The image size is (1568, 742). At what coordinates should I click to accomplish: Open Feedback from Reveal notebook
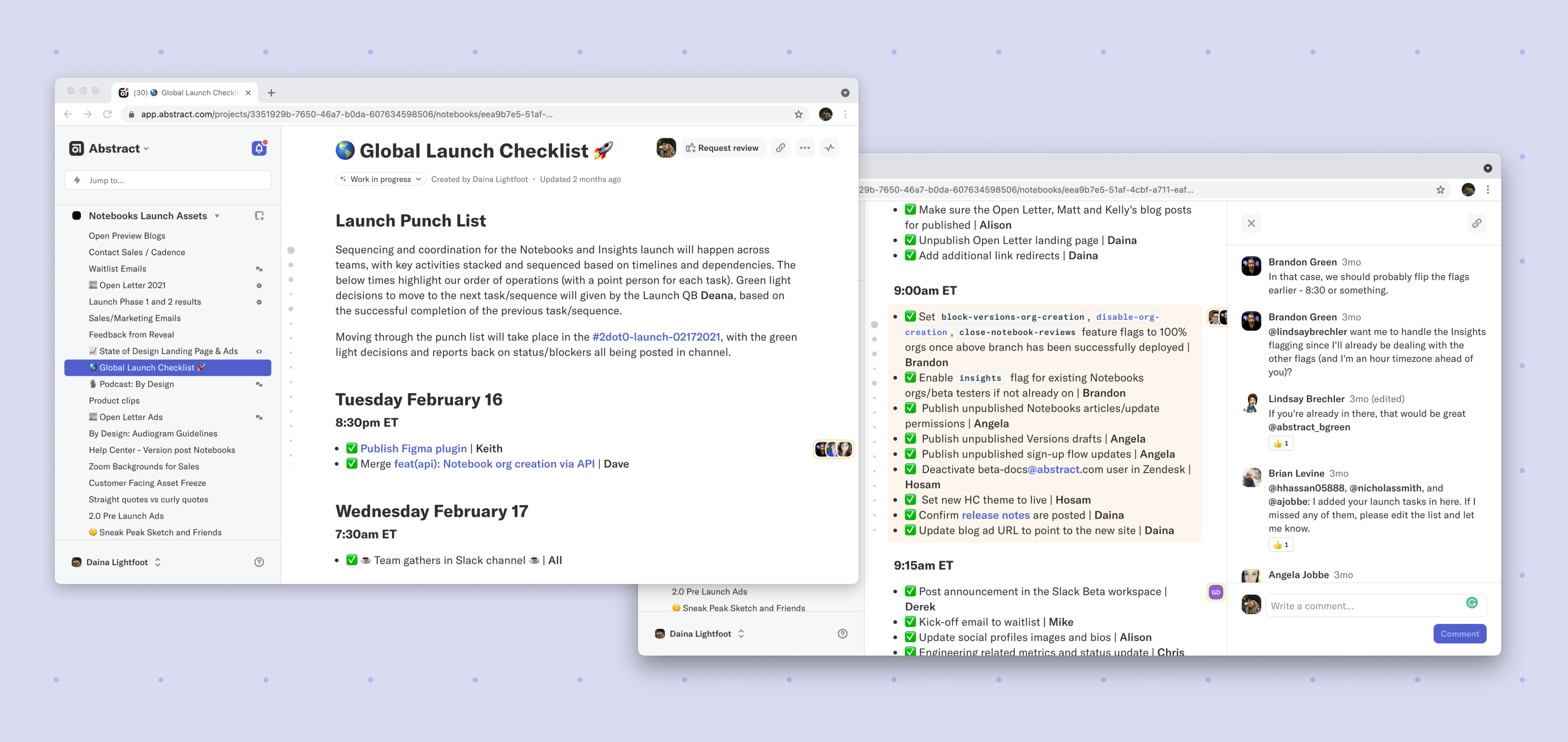[x=131, y=335]
